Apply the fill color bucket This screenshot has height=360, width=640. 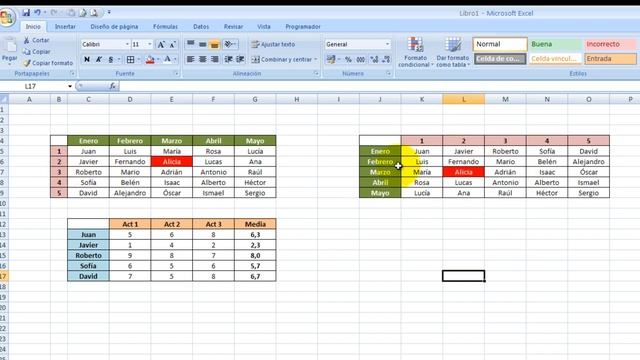coord(150,60)
